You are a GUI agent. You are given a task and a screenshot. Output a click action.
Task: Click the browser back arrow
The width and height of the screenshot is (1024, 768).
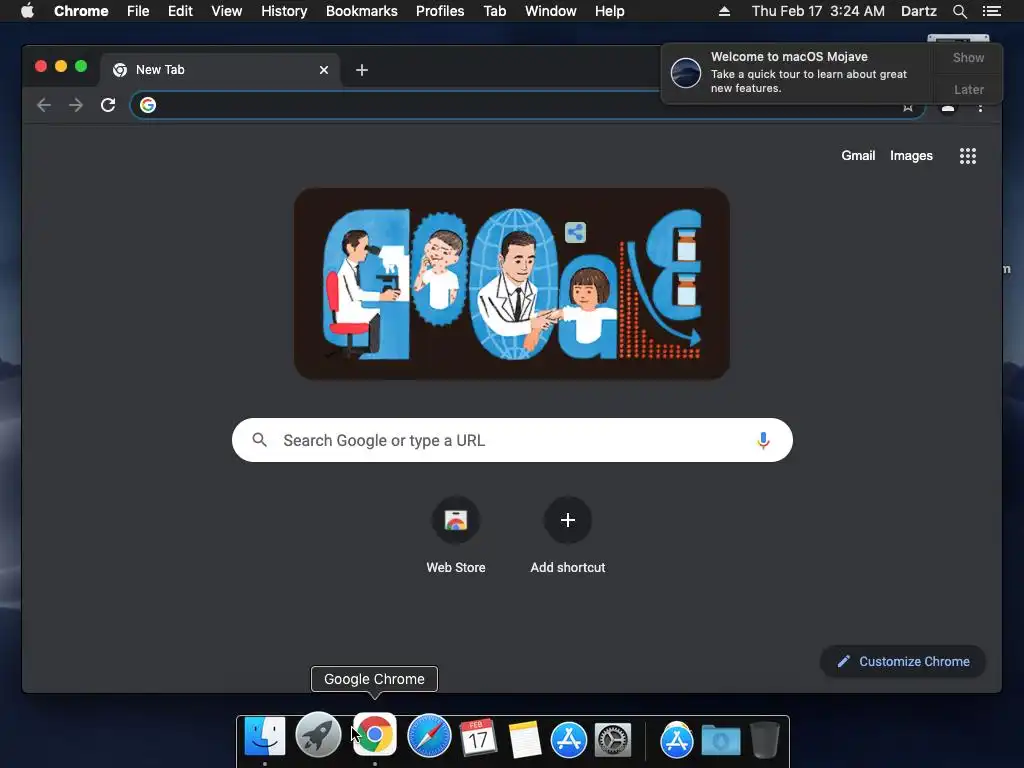pyautogui.click(x=44, y=105)
